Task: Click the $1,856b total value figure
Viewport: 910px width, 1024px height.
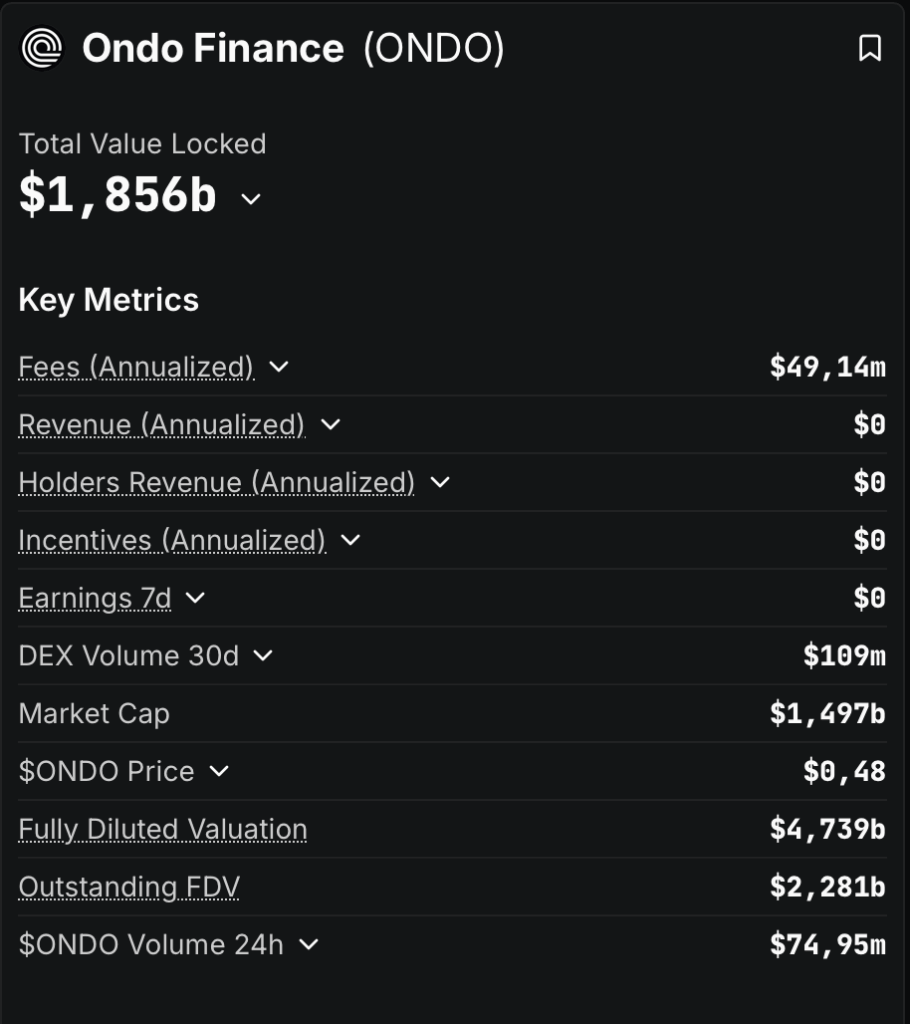Action: coord(118,196)
